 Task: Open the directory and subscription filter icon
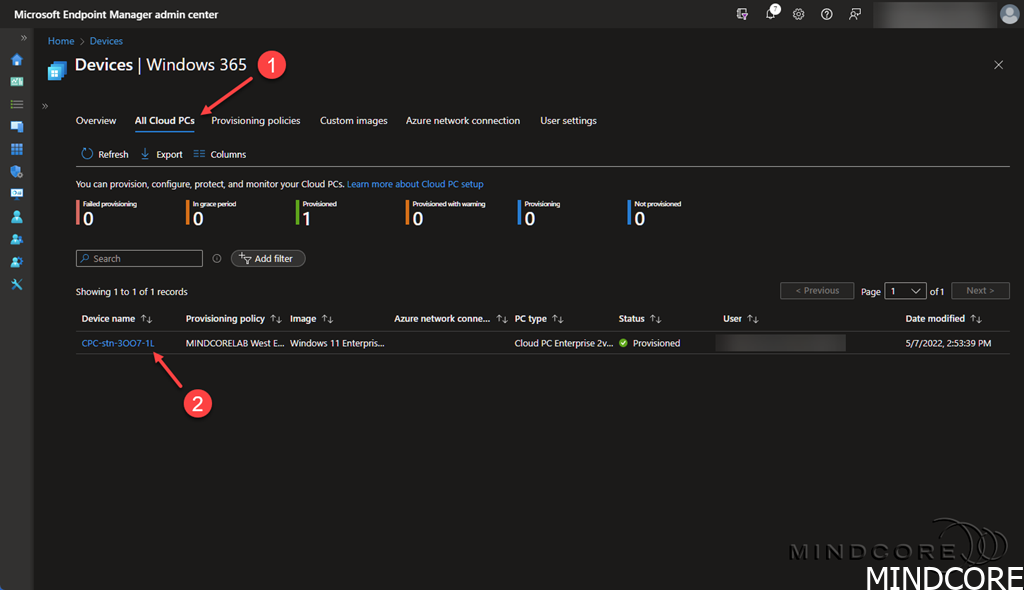pos(742,14)
